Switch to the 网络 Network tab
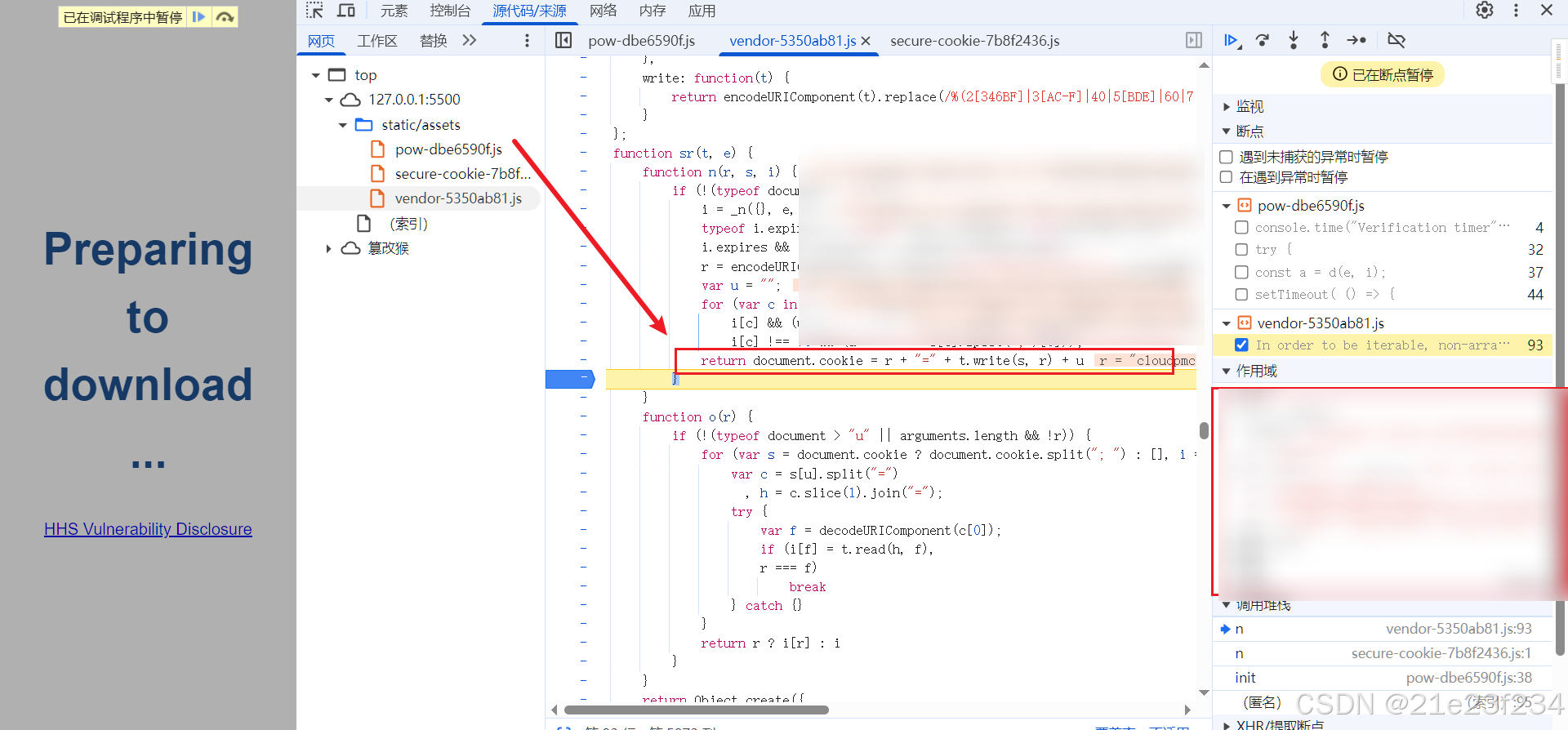The height and width of the screenshot is (730, 1568). (x=603, y=11)
